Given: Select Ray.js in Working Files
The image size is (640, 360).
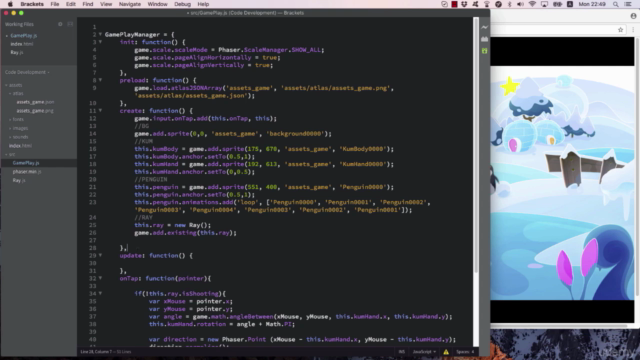Looking at the screenshot, I should (17, 53).
